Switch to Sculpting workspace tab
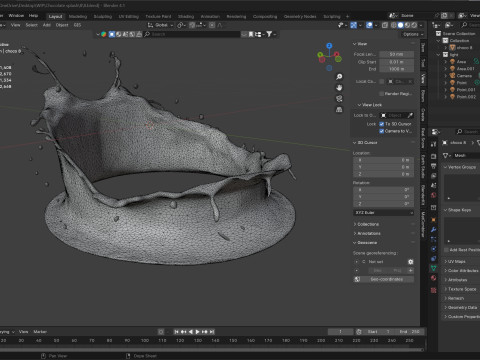The image size is (480, 360). coord(103,16)
